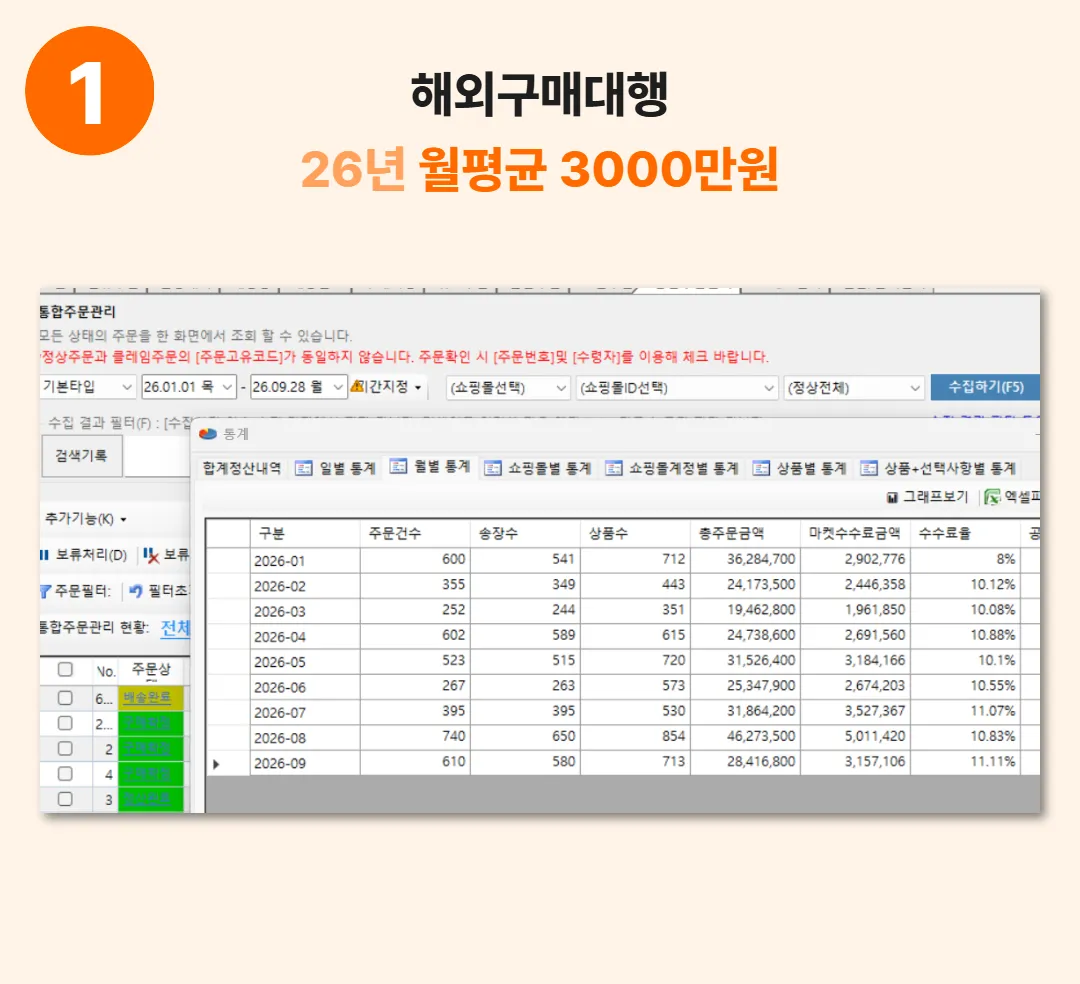Sort by the 송장수 column header
The height and width of the screenshot is (984, 1080).
526,534
